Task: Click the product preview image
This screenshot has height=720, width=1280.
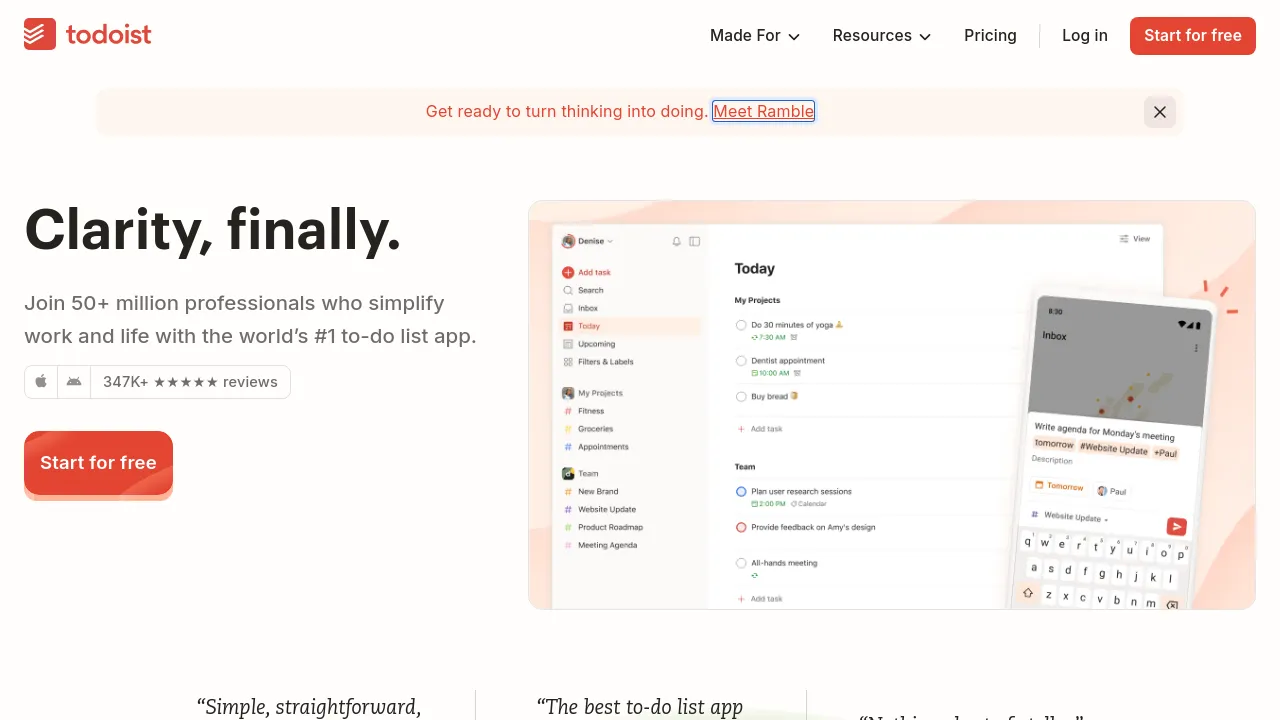Action: tap(892, 405)
